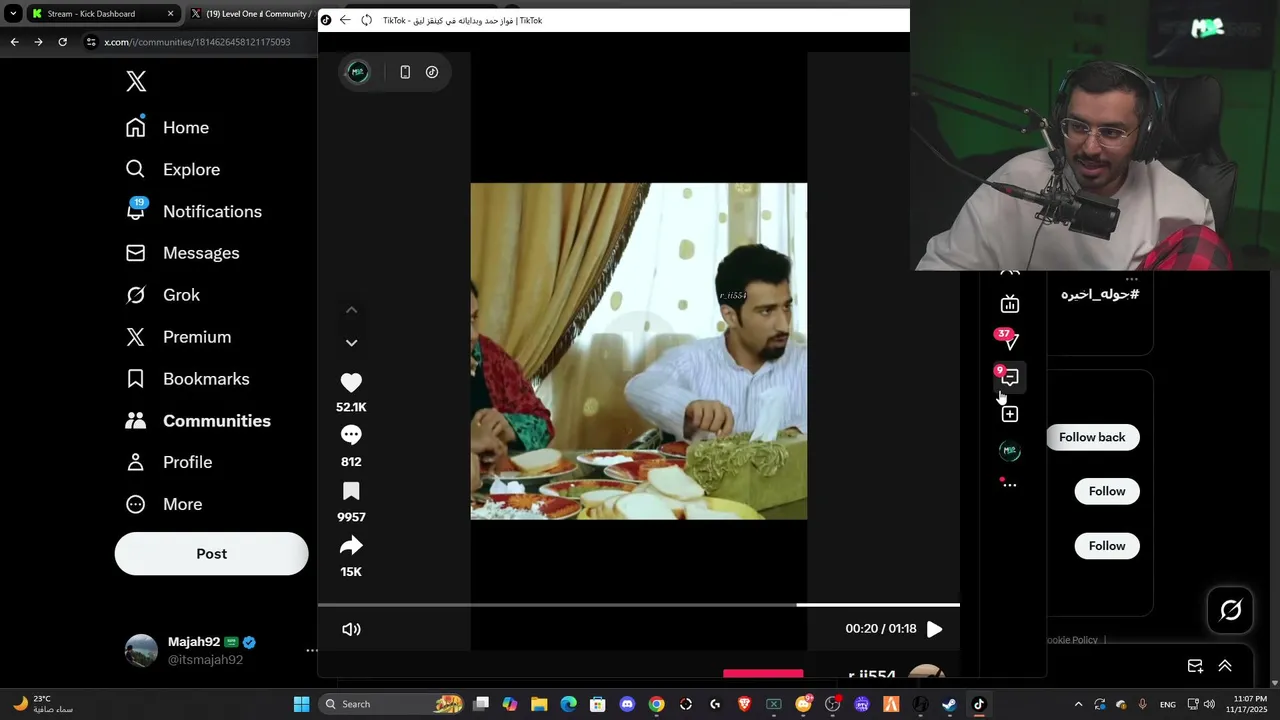Open TikTok inbox icon with 9 badge
Viewport: 1280px width, 720px height.
point(1010,377)
